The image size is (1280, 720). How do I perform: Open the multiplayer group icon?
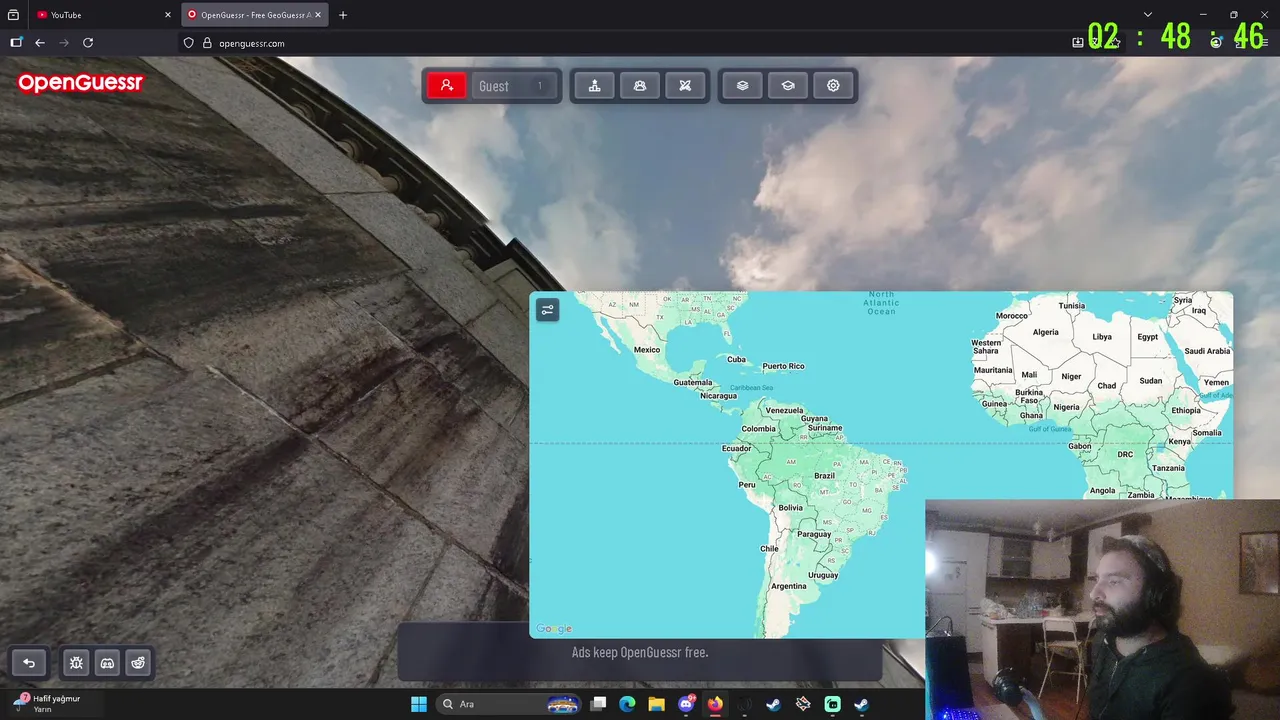coord(640,86)
